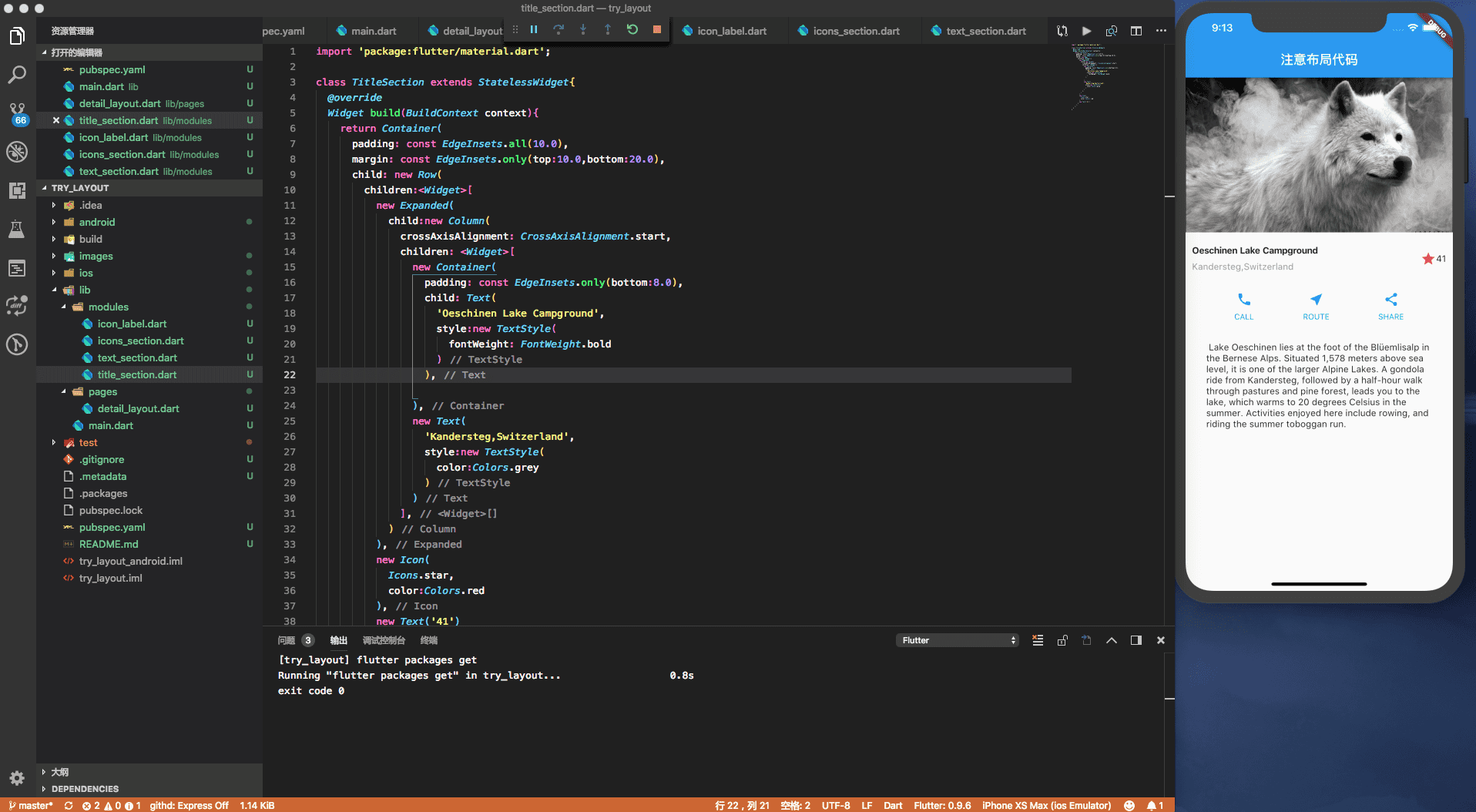Toggle githd Express Off in status bar

pyautogui.click(x=189, y=805)
